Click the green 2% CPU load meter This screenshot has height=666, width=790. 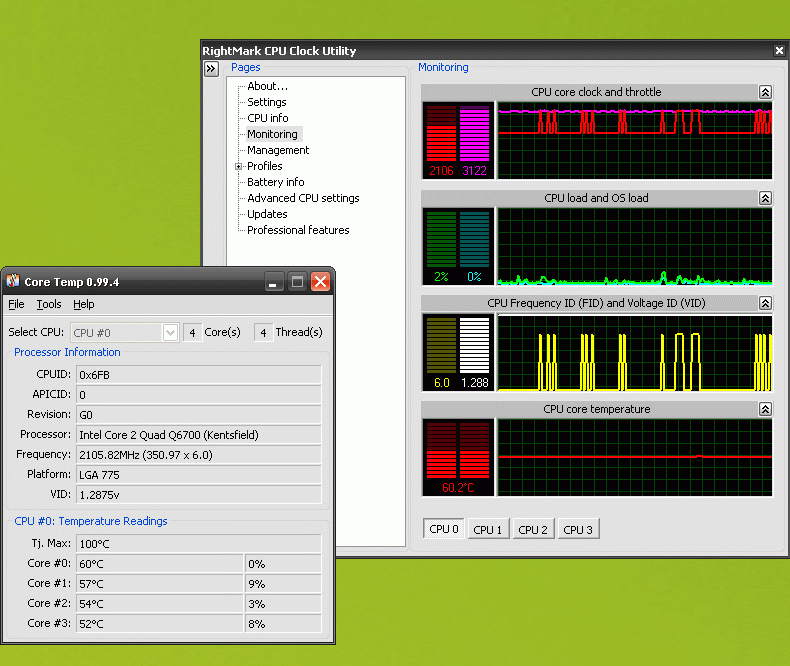(x=441, y=240)
